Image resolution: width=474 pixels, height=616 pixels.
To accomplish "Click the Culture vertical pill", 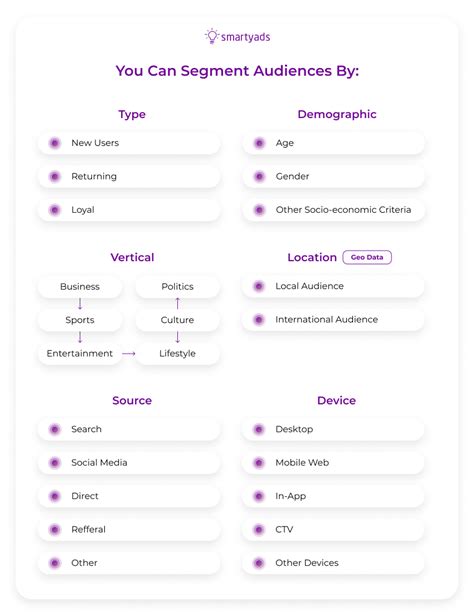I will (178, 320).
